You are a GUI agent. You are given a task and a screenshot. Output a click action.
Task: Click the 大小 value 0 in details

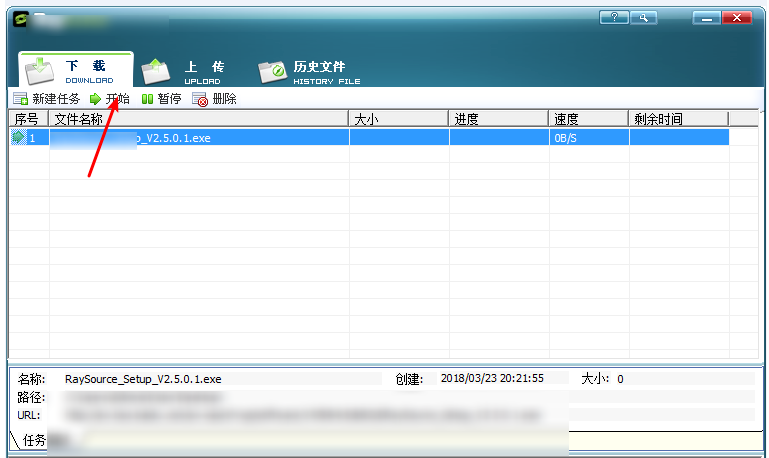click(620, 379)
